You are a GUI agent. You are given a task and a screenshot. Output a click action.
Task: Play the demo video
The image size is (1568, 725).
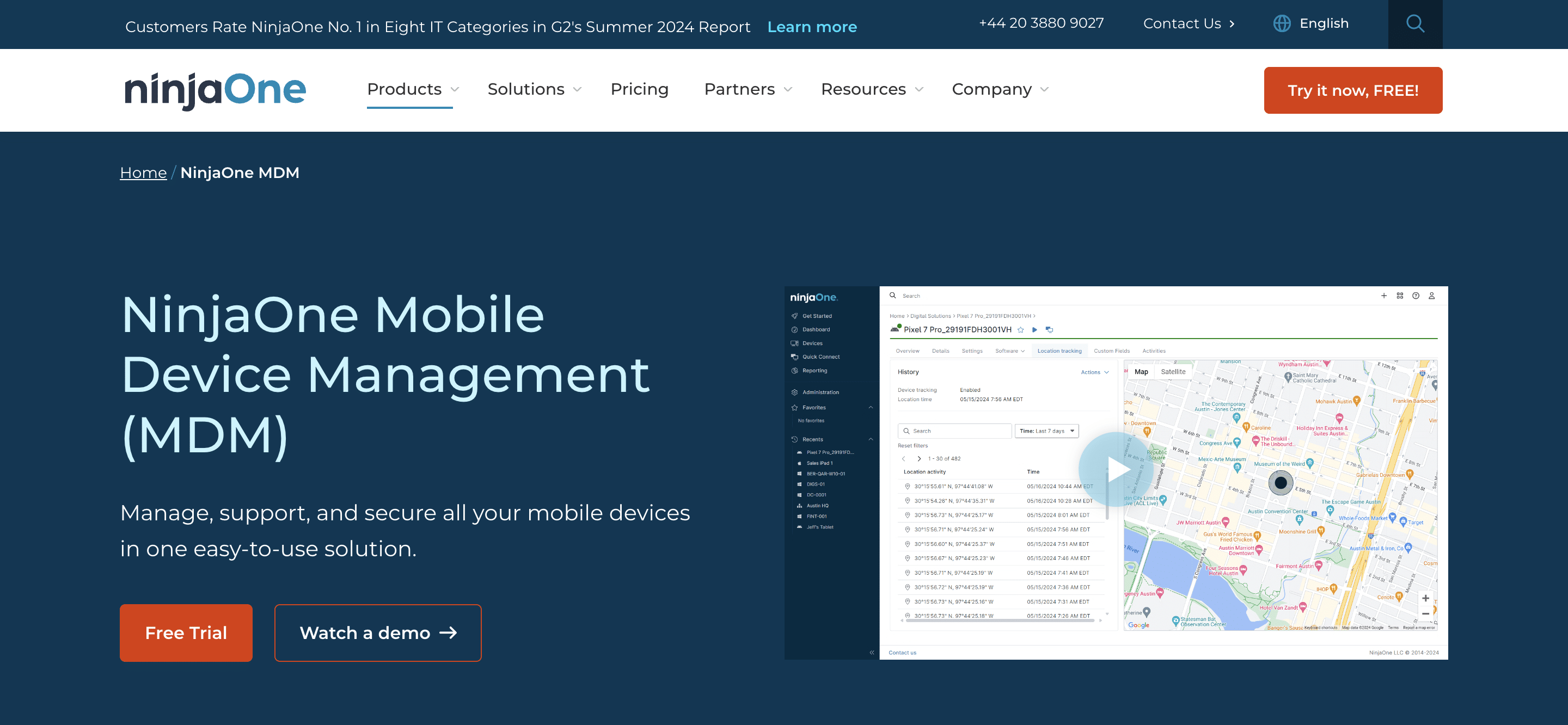click(1116, 469)
